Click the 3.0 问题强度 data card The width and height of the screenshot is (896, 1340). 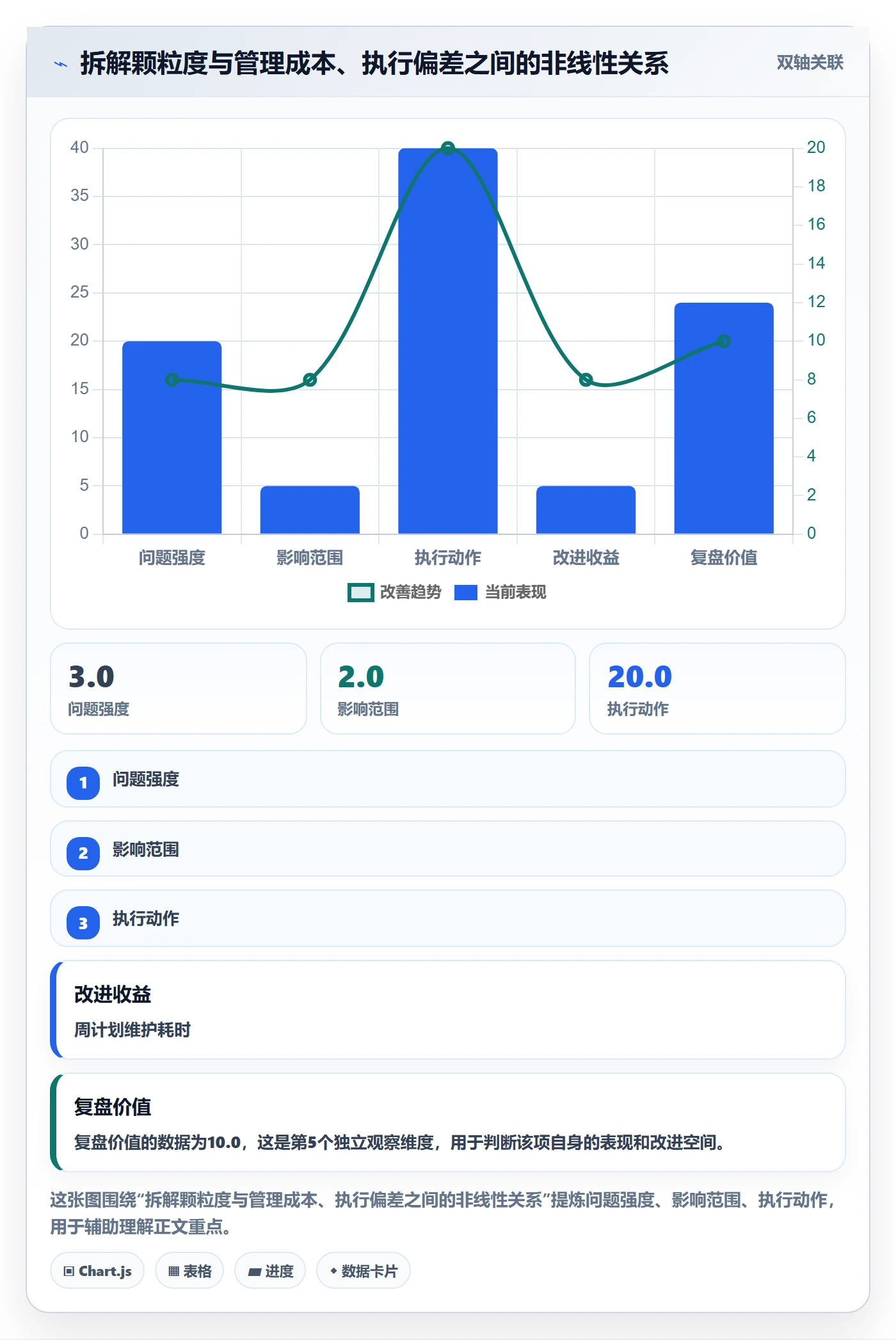point(179,689)
